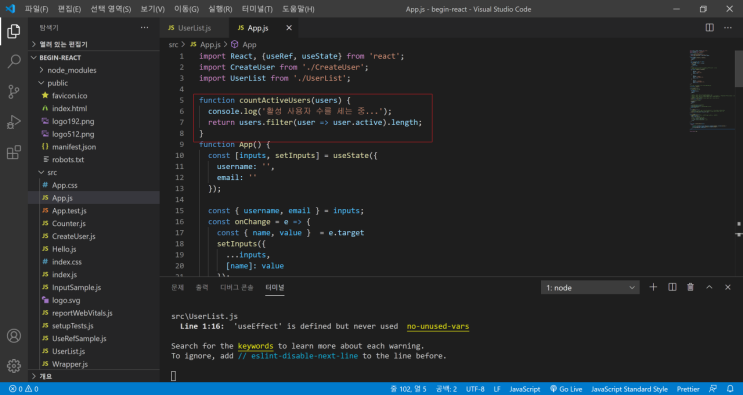Open the Extensions view
This screenshot has width=743, height=395.
[x=14, y=152]
